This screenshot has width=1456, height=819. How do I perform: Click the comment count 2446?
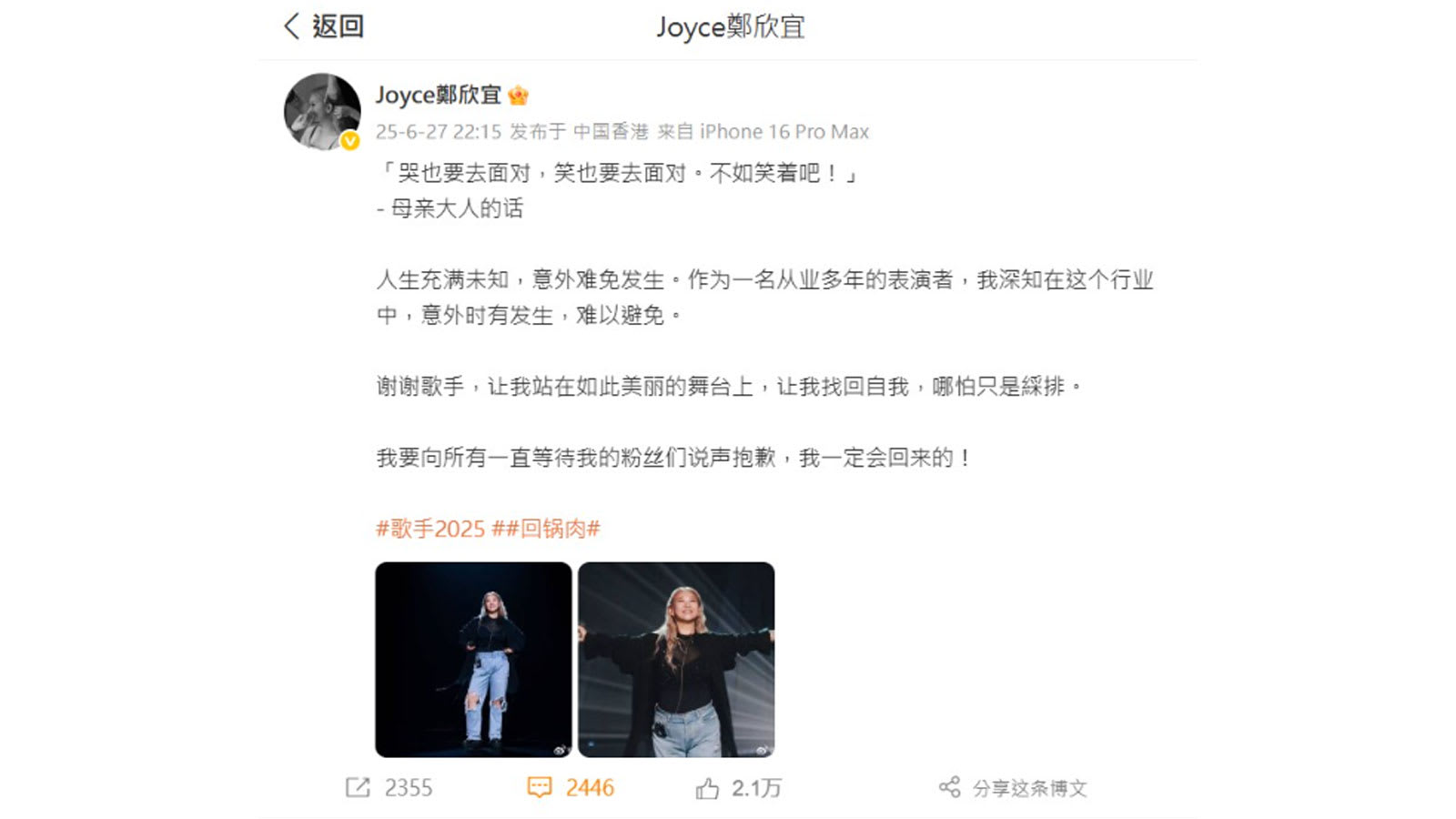tap(590, 788)
